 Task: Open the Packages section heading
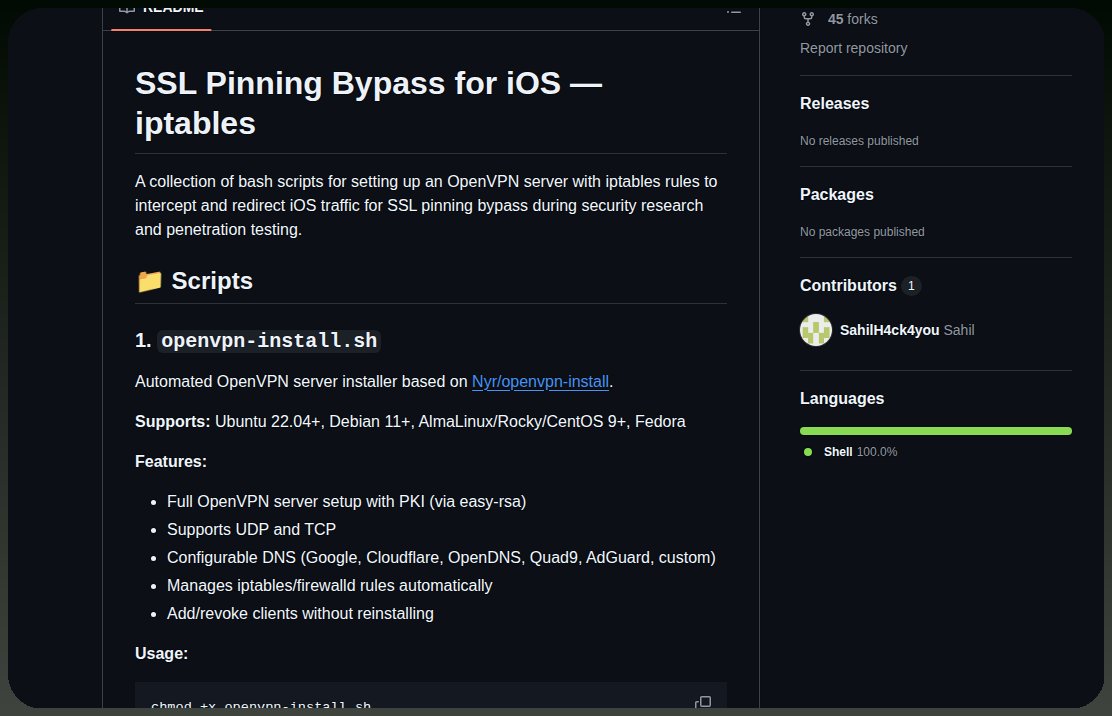click(x=836, y=194)
